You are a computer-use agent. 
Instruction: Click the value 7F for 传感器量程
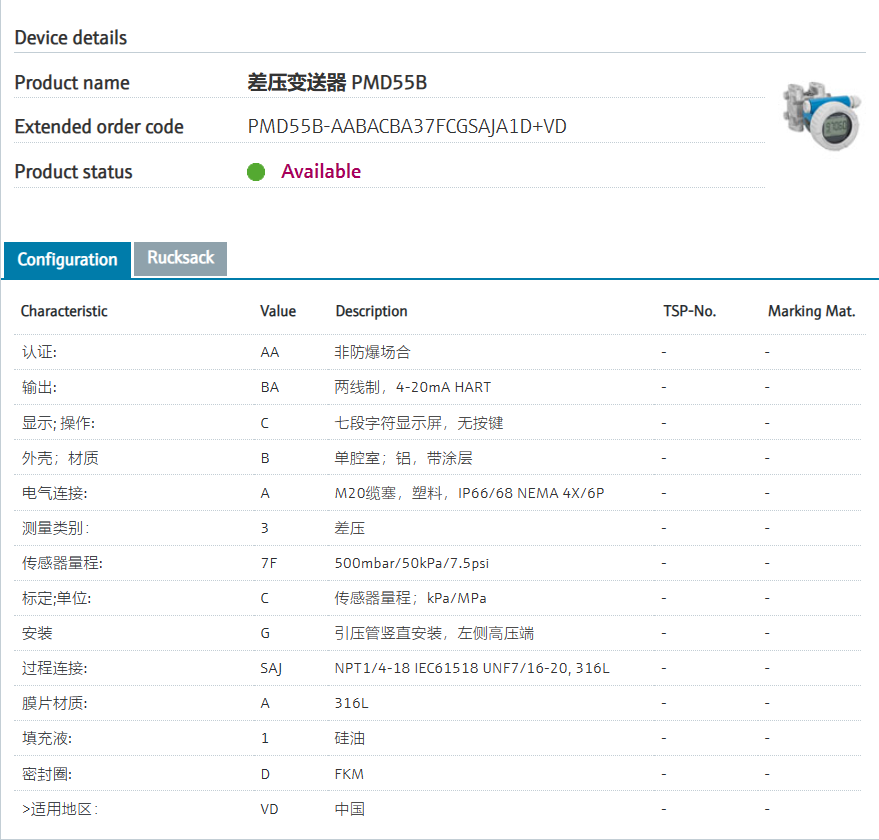[268, 563]
